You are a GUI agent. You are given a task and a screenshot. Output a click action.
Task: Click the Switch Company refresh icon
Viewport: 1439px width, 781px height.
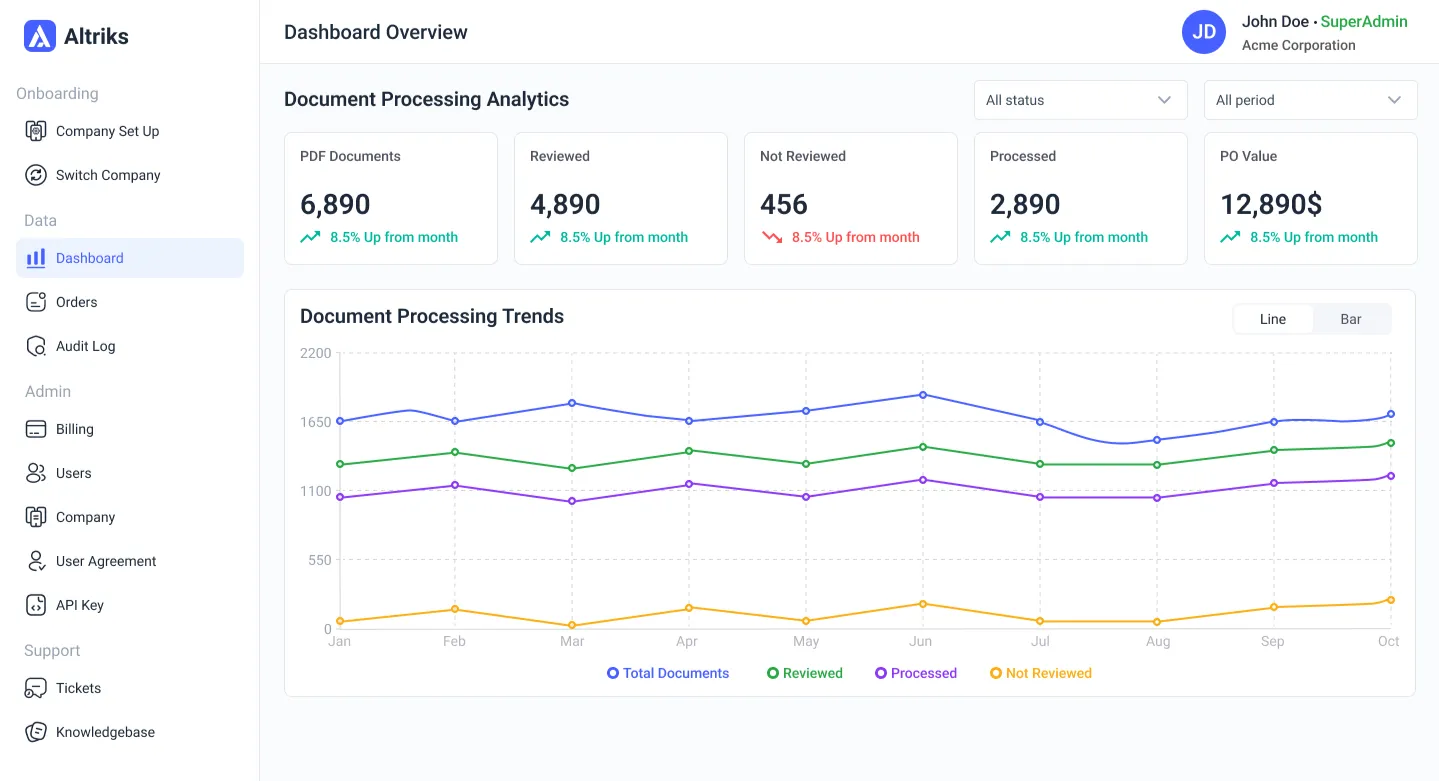36,175
